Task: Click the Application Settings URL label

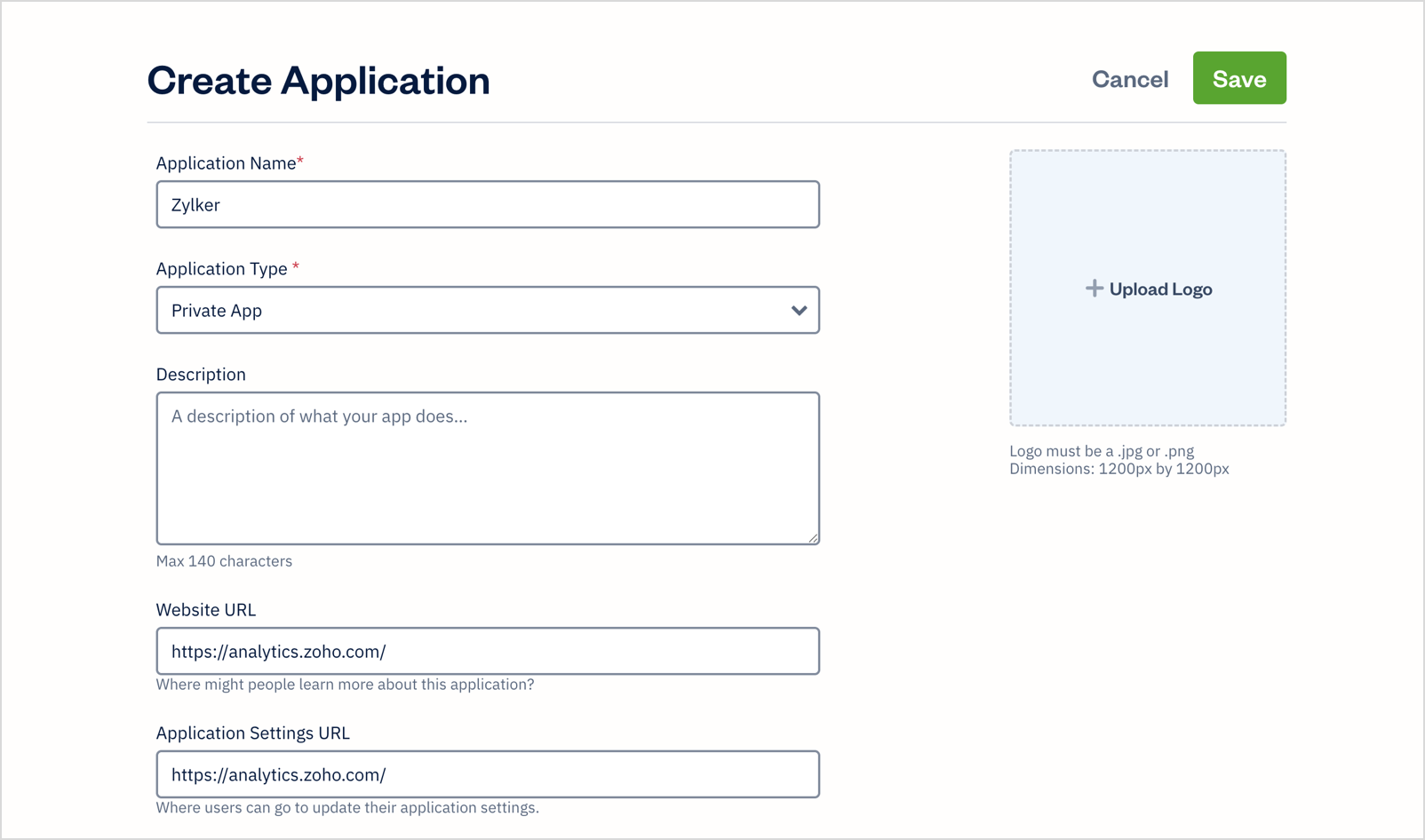Action: [253, 733]
